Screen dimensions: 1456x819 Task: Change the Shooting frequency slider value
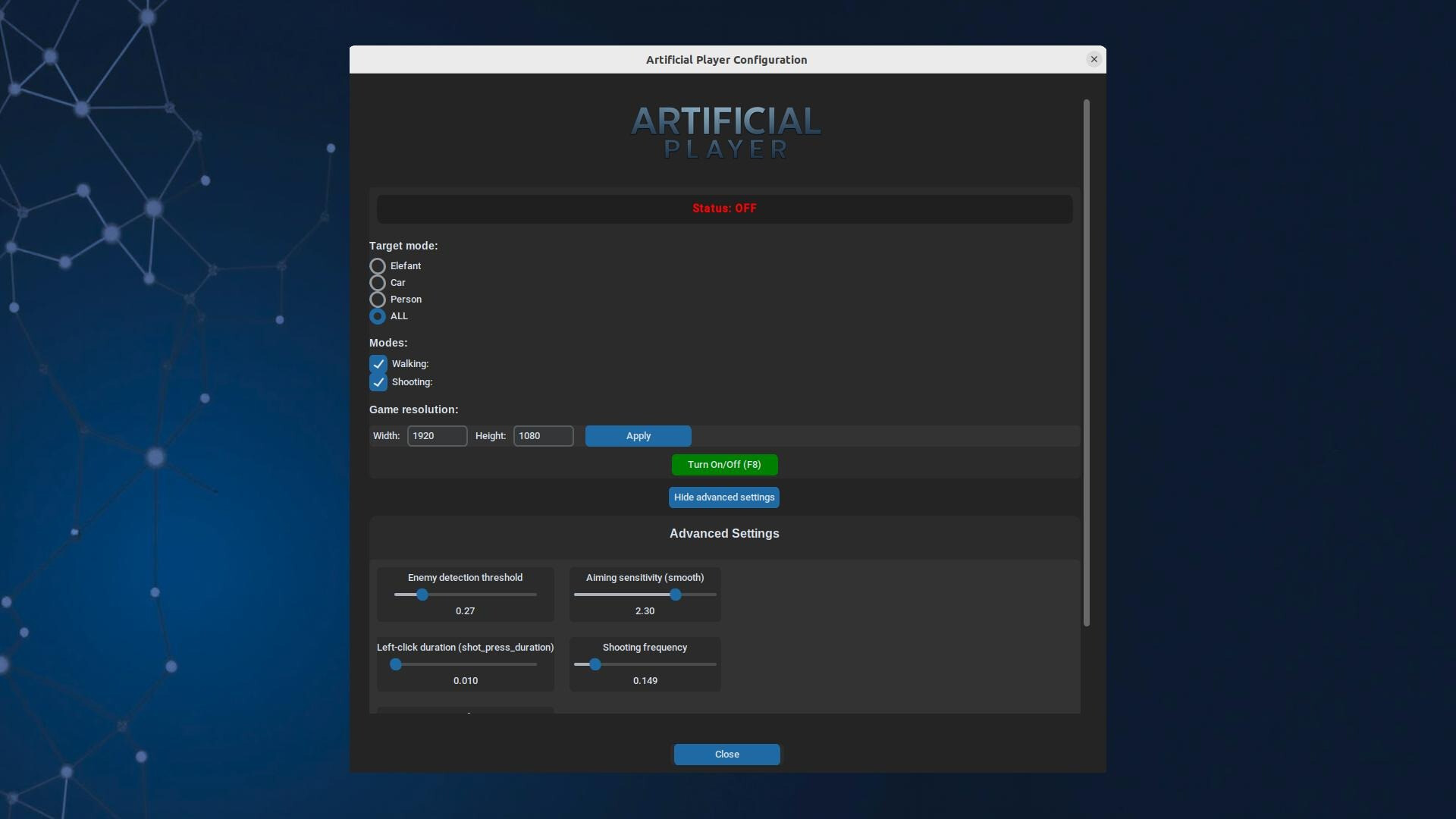point(595,664)
